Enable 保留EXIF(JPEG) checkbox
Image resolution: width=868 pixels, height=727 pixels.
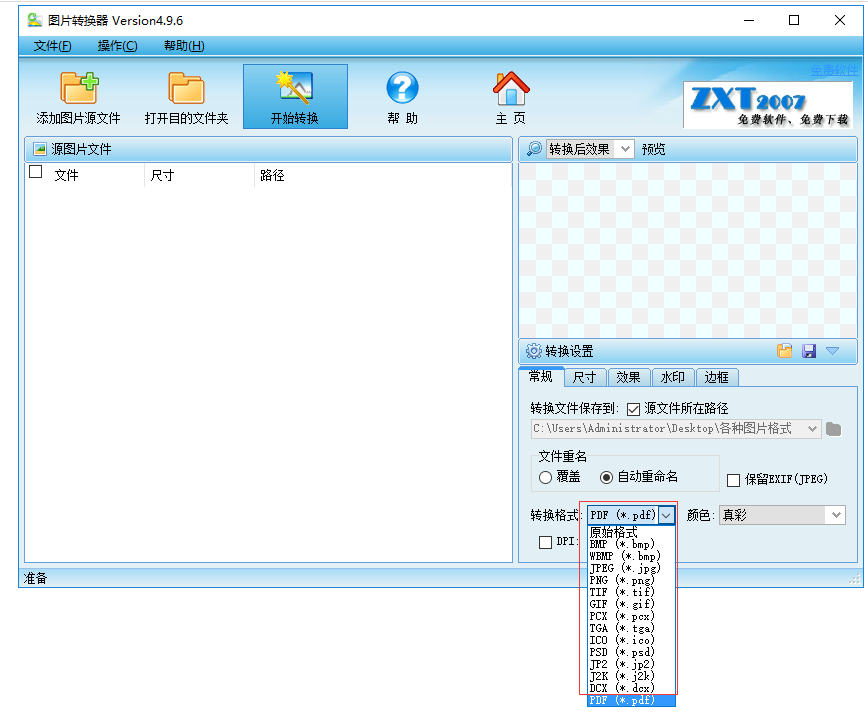pos(733,479)
